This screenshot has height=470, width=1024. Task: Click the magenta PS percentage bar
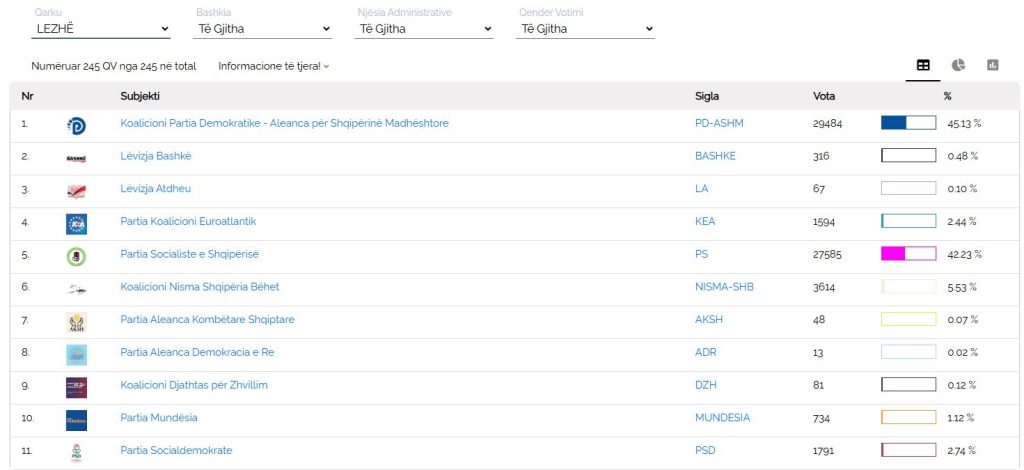tap(908, 254)
